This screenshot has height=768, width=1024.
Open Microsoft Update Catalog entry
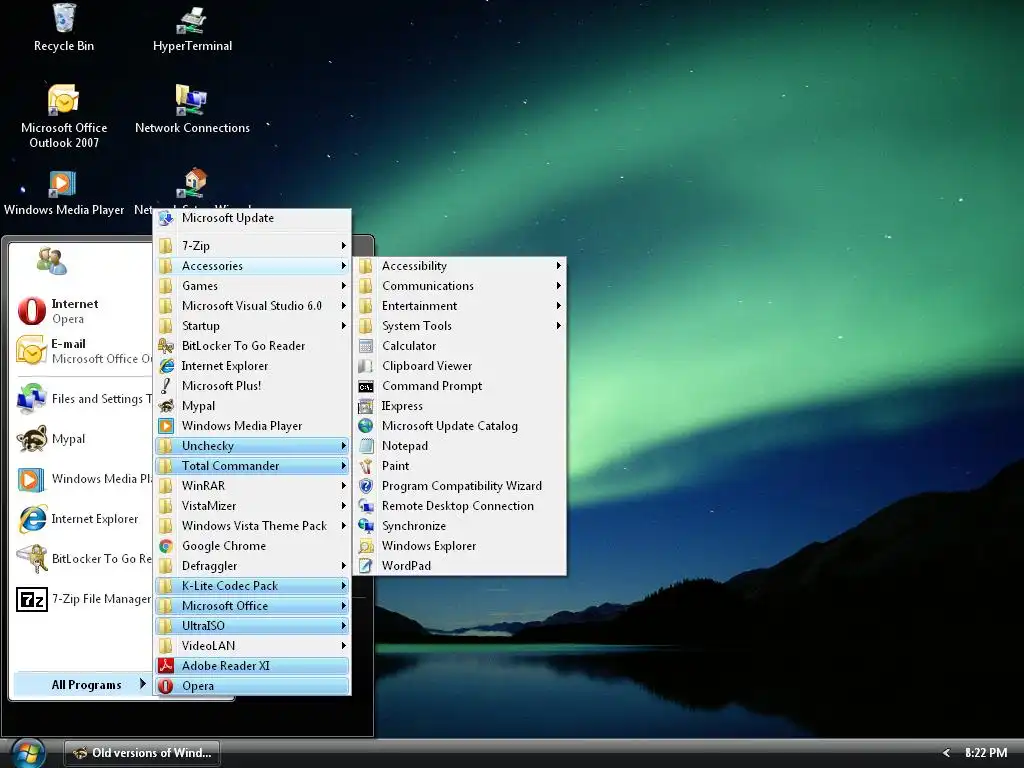pyautogui.click(x=460, y=426)
